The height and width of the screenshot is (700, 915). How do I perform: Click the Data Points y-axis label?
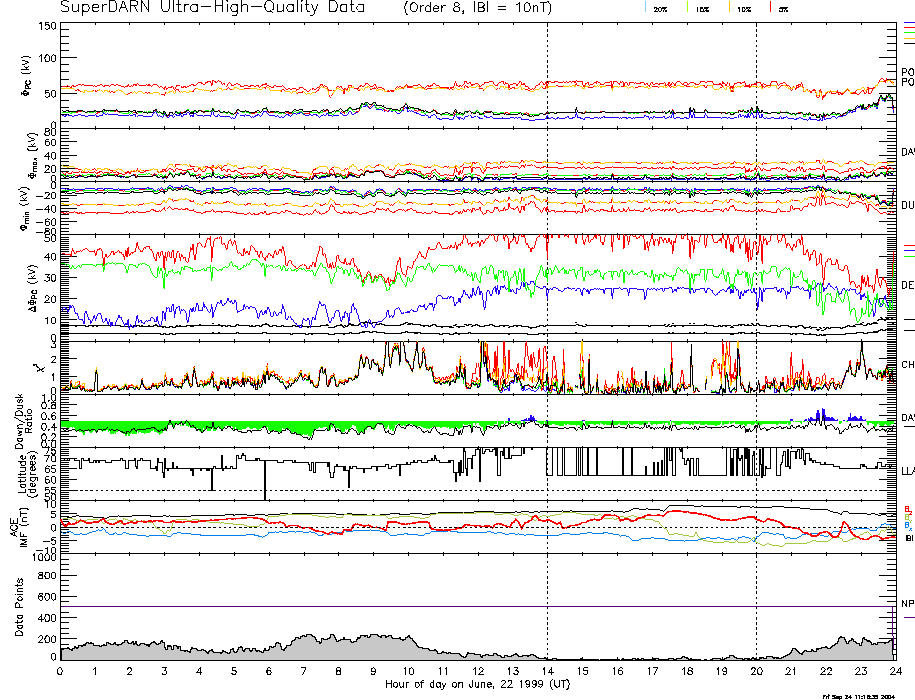click(18, 614)
